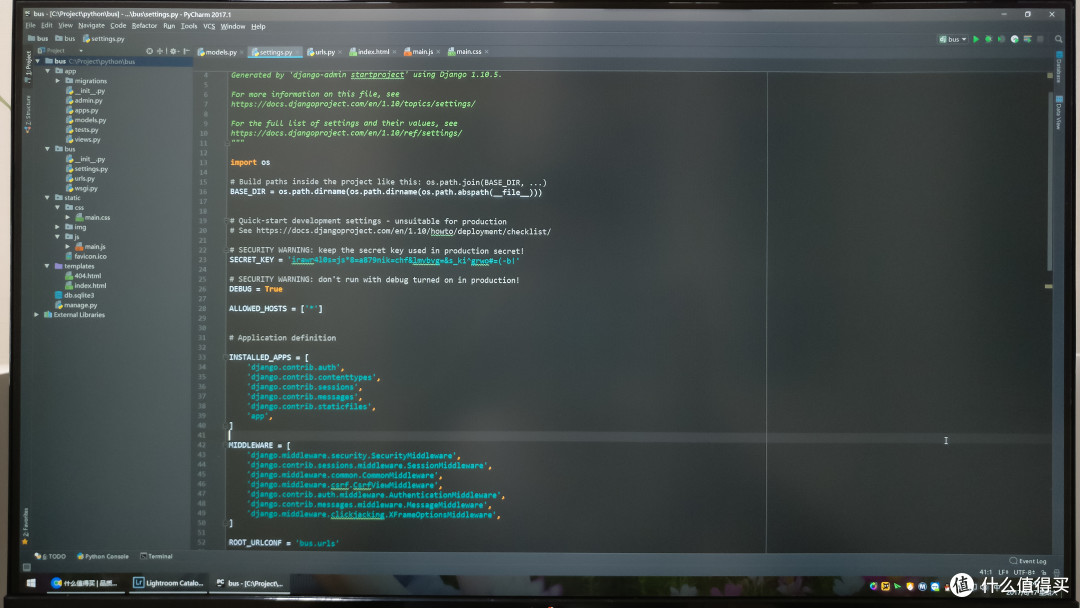
Task: Toggle the Python Console tool window
Action: 103,556
